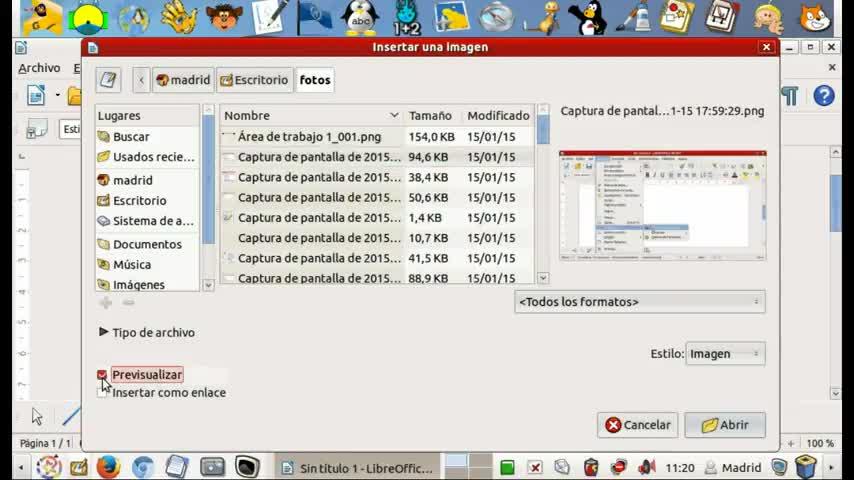Image resolution: width=854 pixels, height=480 pixels.
Task: Open the screenshot camera tool in taskbar
Action: tap(212, 467)
